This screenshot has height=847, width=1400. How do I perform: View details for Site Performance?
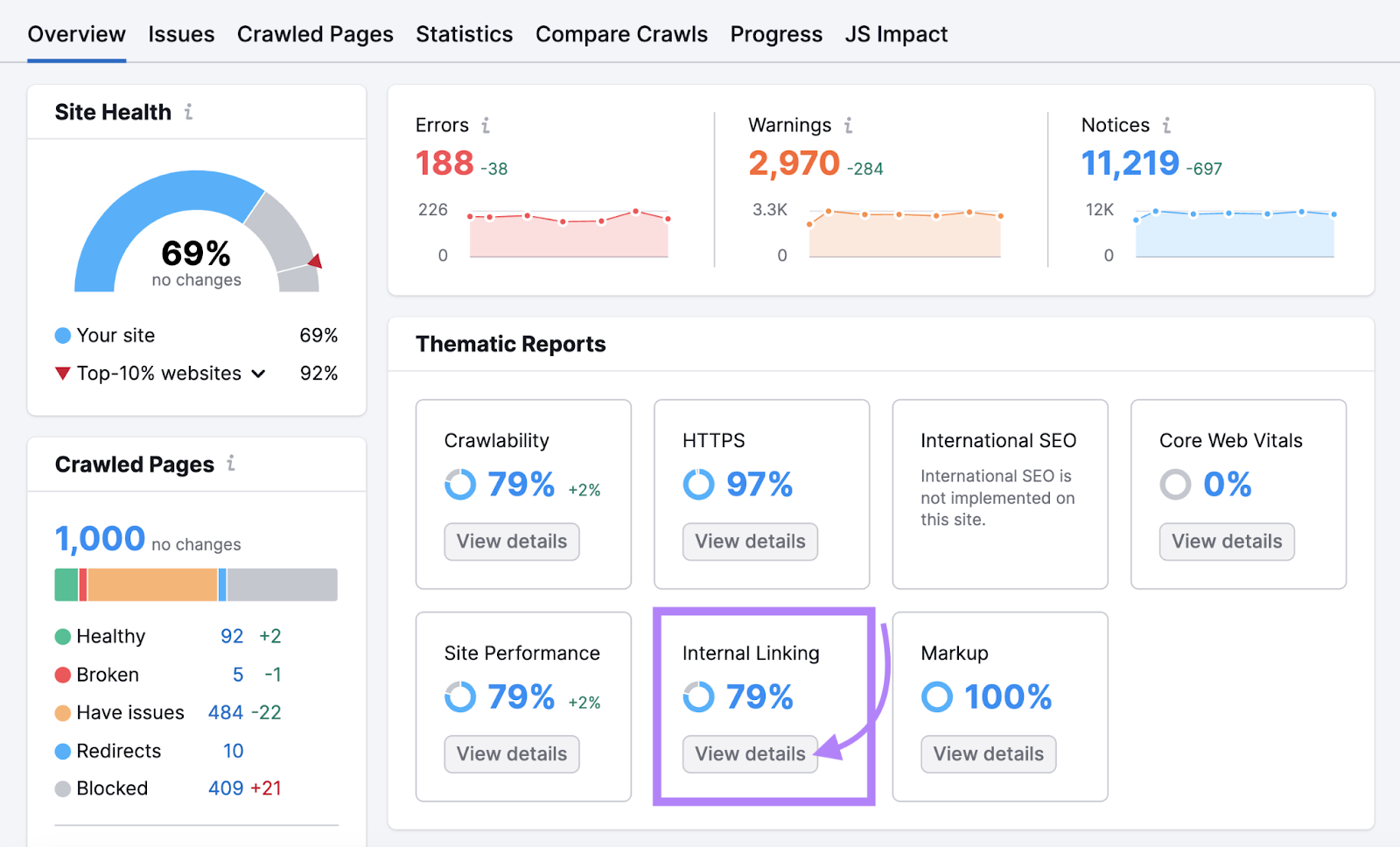tap(511, 753)
